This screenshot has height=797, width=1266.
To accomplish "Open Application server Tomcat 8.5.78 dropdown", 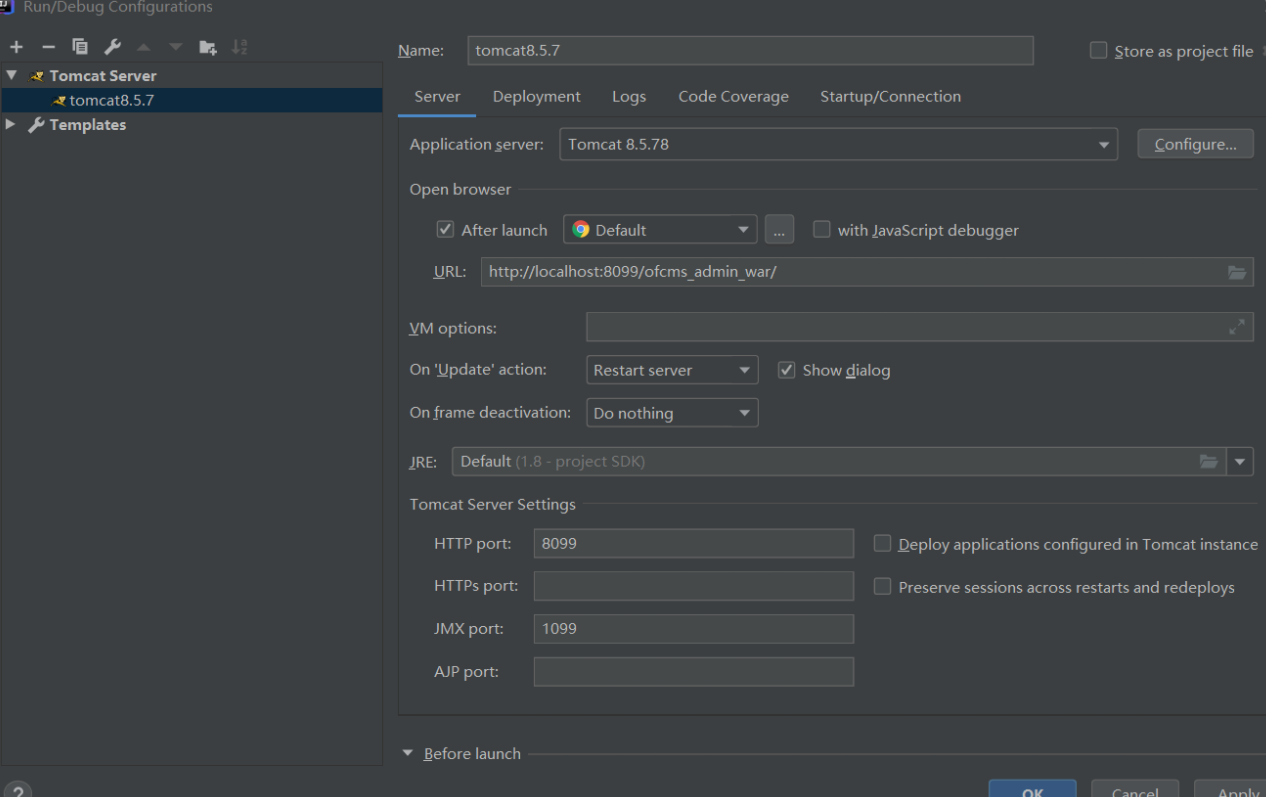I will (x=838, y=144).
